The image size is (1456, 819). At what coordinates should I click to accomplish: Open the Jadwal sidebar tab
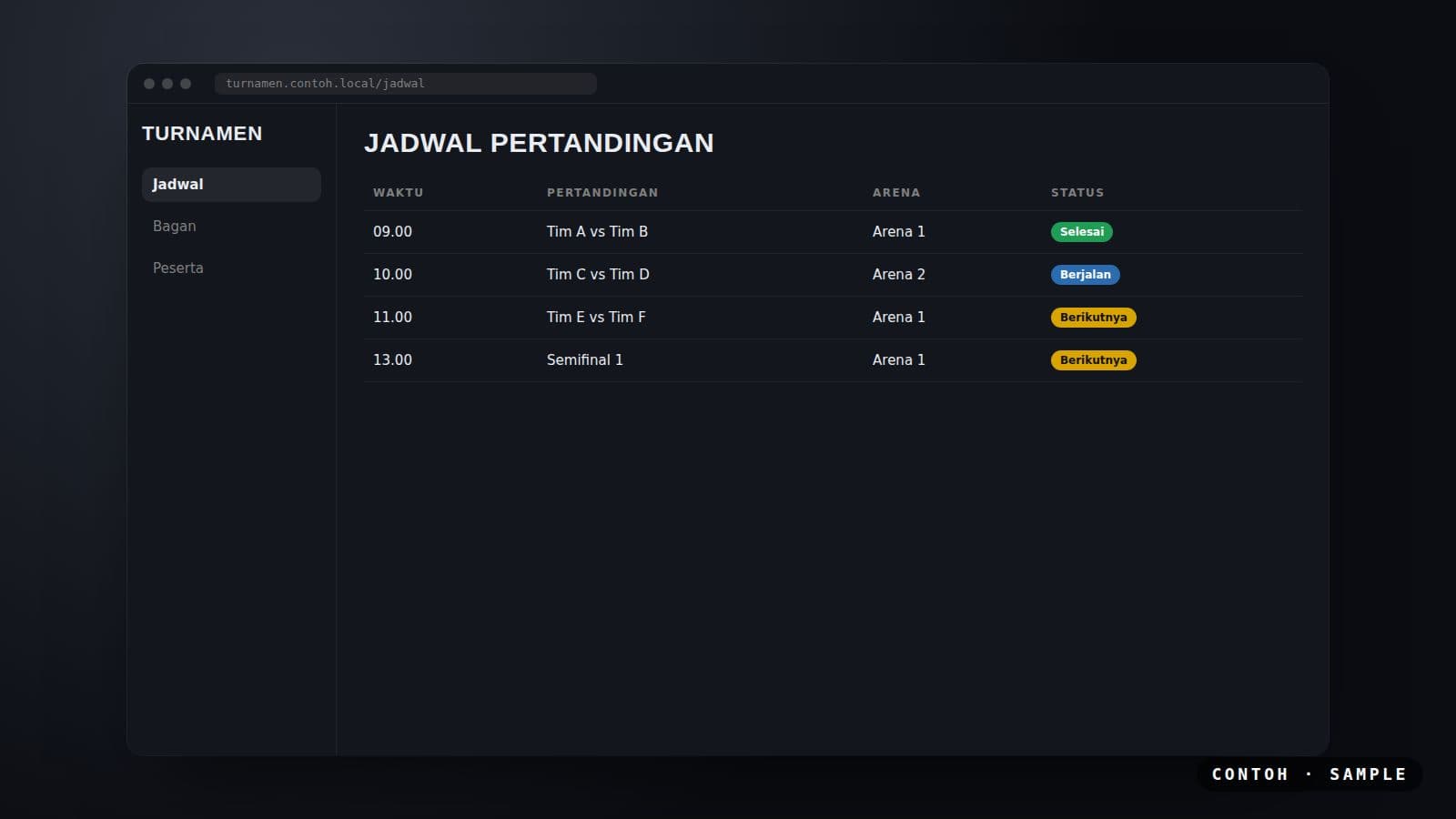coord(231,184)
